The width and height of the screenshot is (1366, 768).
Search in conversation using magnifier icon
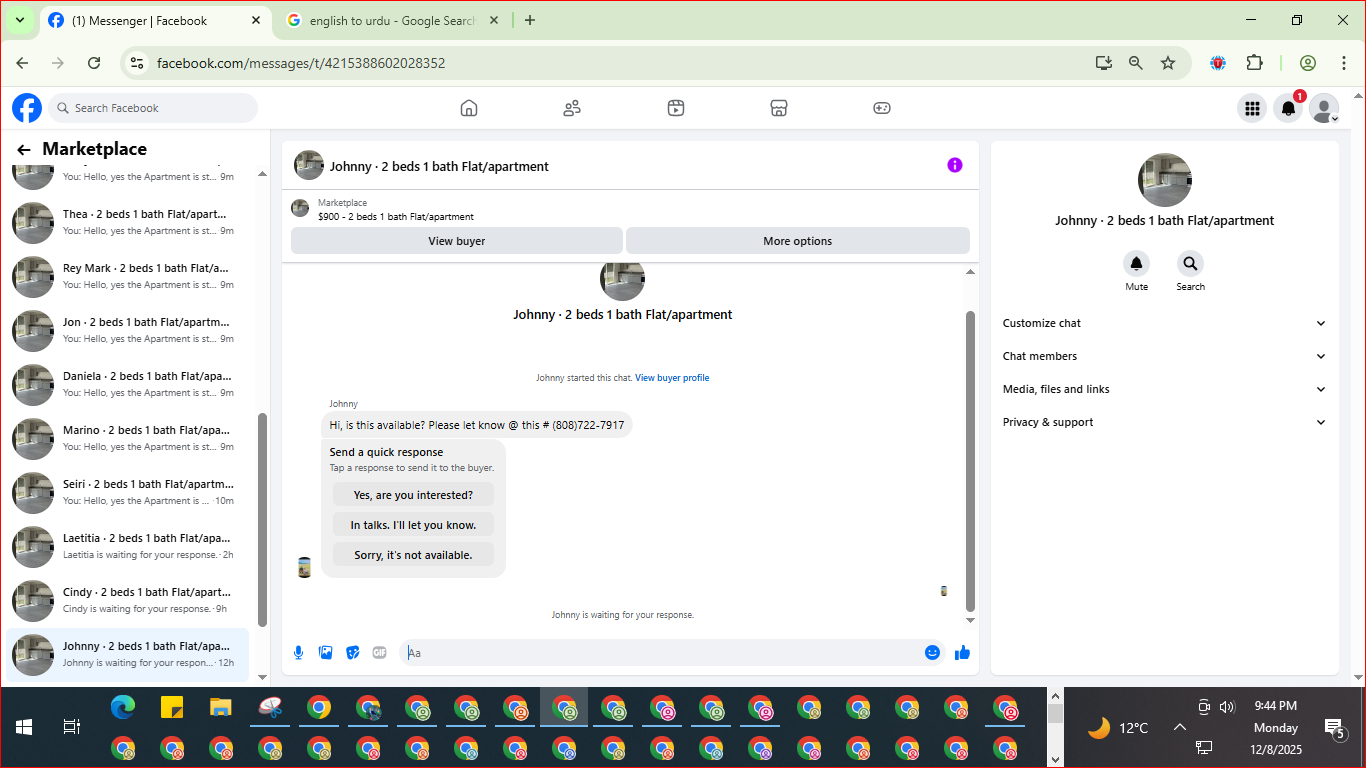click(1190, 264)
